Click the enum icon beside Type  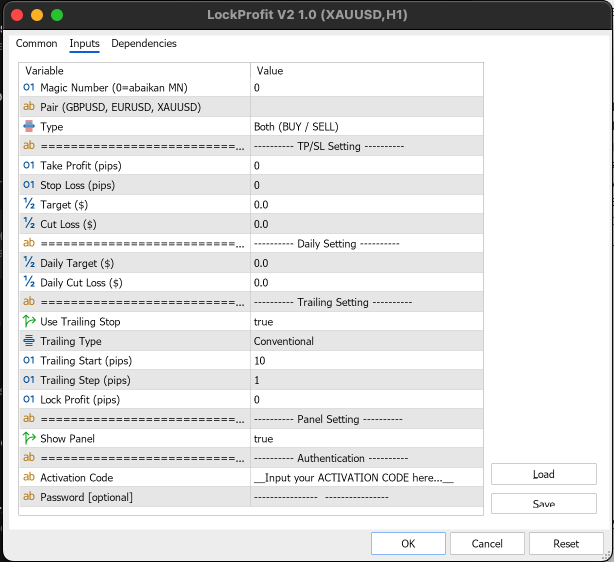click(28, 127)
